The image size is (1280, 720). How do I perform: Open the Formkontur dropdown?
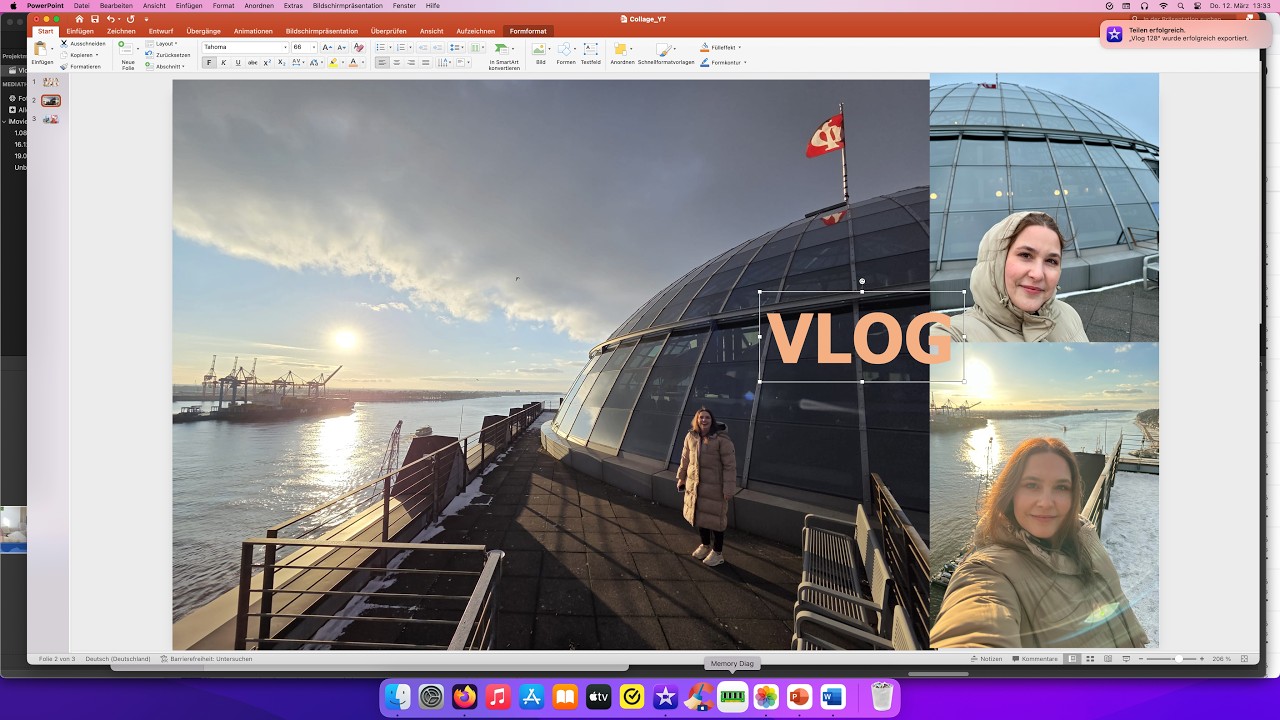click(x=724, y=62)
